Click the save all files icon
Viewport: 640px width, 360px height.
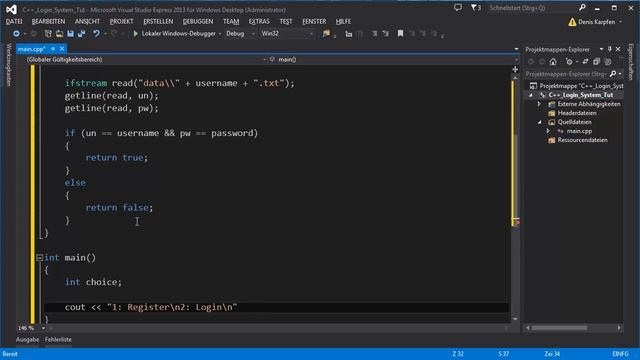point(82,33)
